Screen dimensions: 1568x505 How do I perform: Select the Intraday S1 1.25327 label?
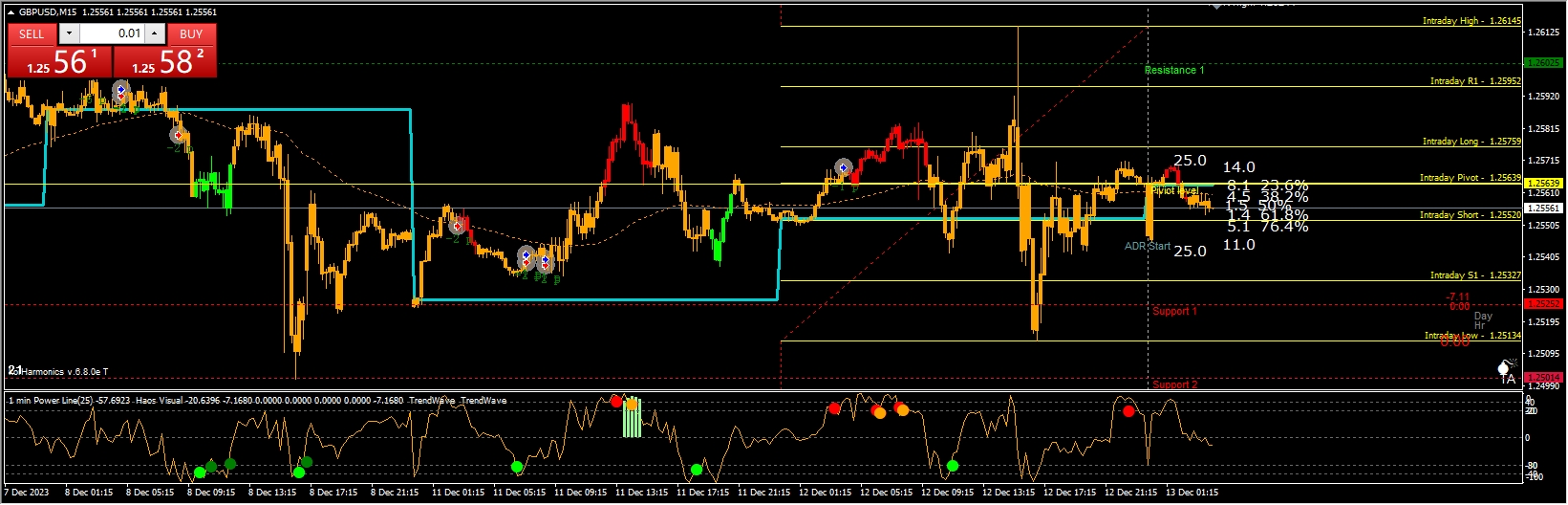pos(1475,275)
